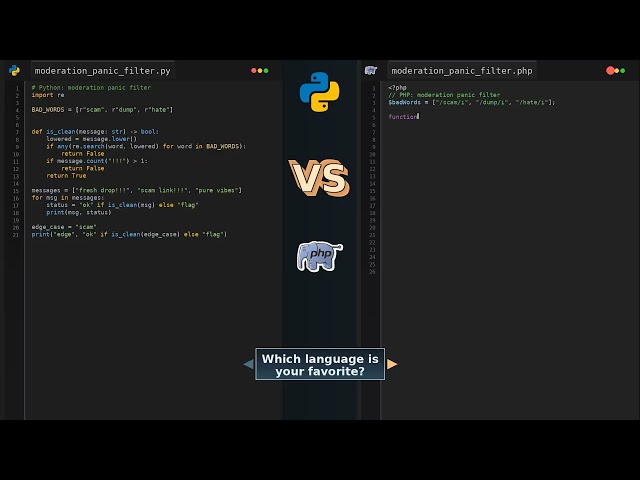The image size is (640, 480).
Task: Click the "print(msg, status)" line
Action: pyautogui.click(x=78, y=212)
